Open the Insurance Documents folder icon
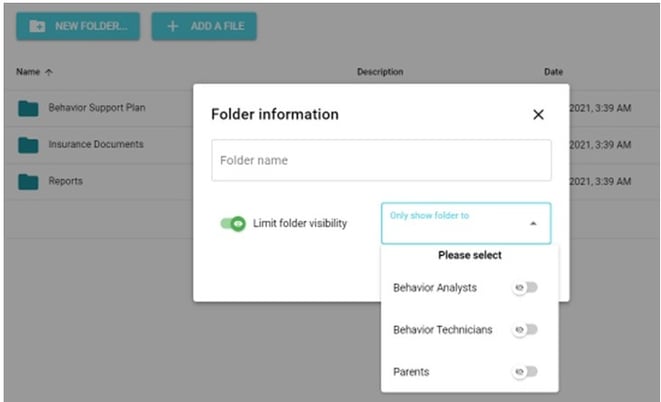This screenshot has width=661, height=402. (28, 145)
